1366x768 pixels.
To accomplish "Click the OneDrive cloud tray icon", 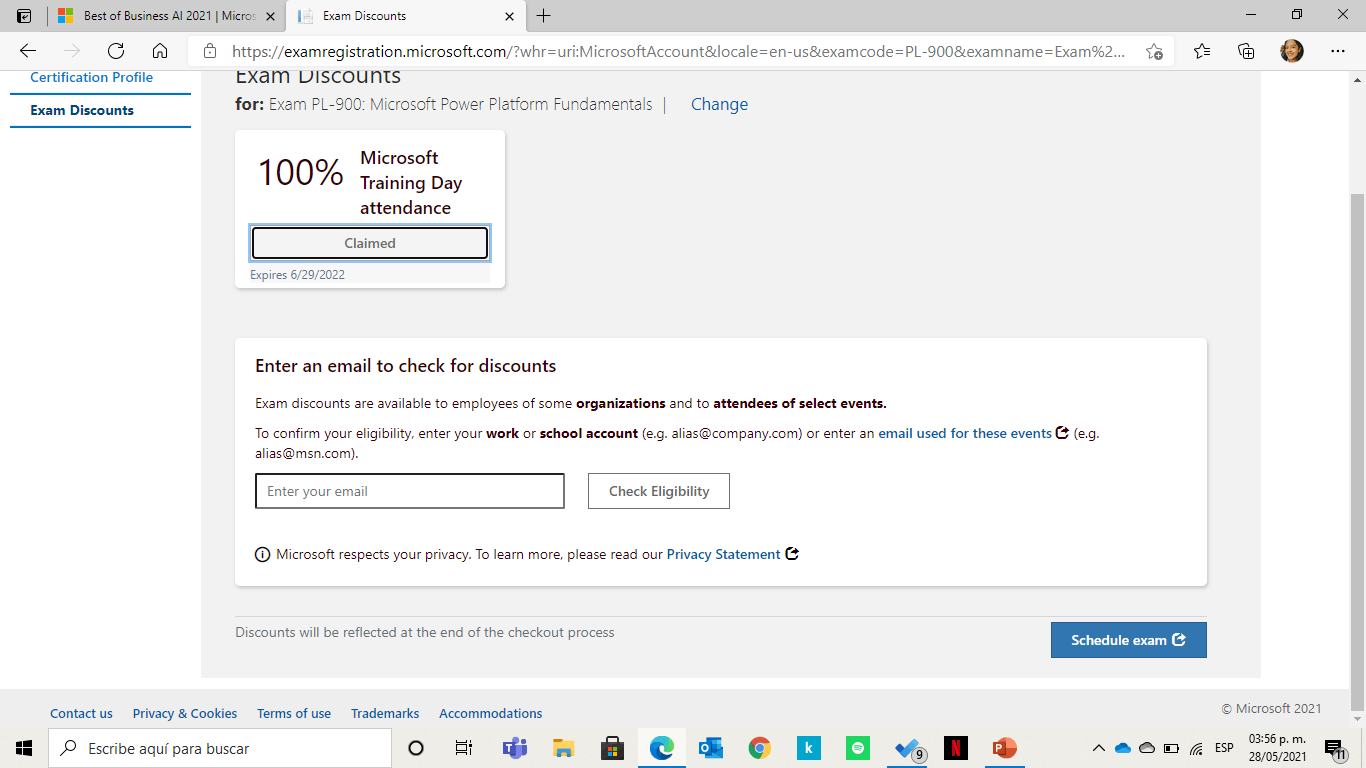I will pos(1123,748).
